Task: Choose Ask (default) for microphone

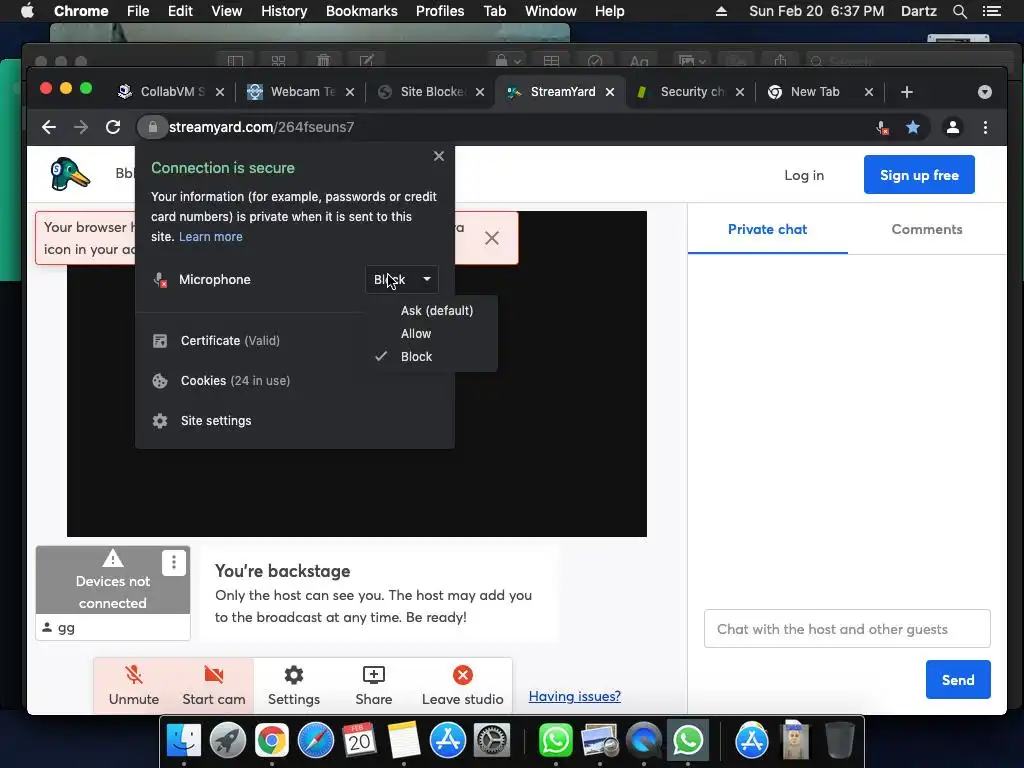Action: tap(436, 311)
